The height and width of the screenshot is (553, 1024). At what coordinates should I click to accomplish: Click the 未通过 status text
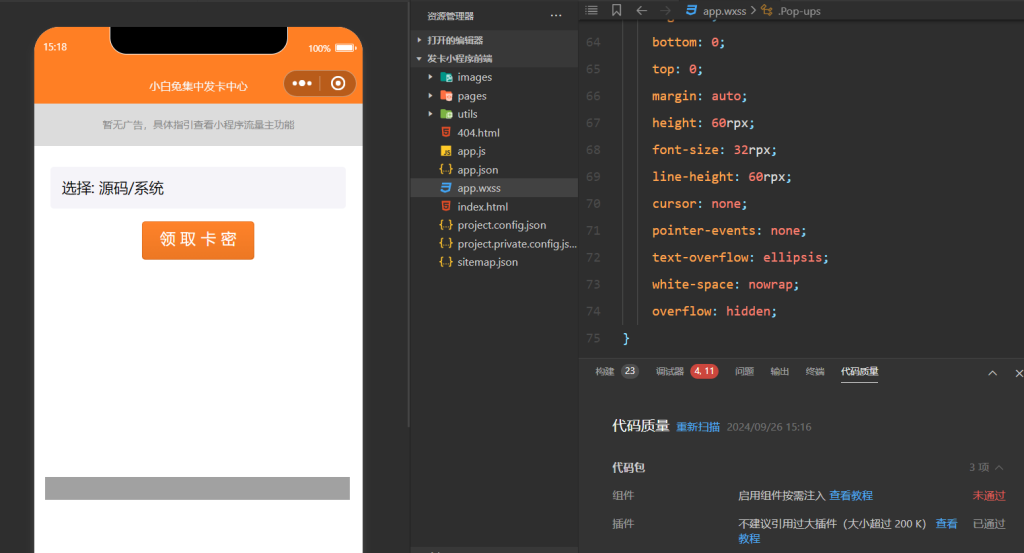click(x=989, y=496)
